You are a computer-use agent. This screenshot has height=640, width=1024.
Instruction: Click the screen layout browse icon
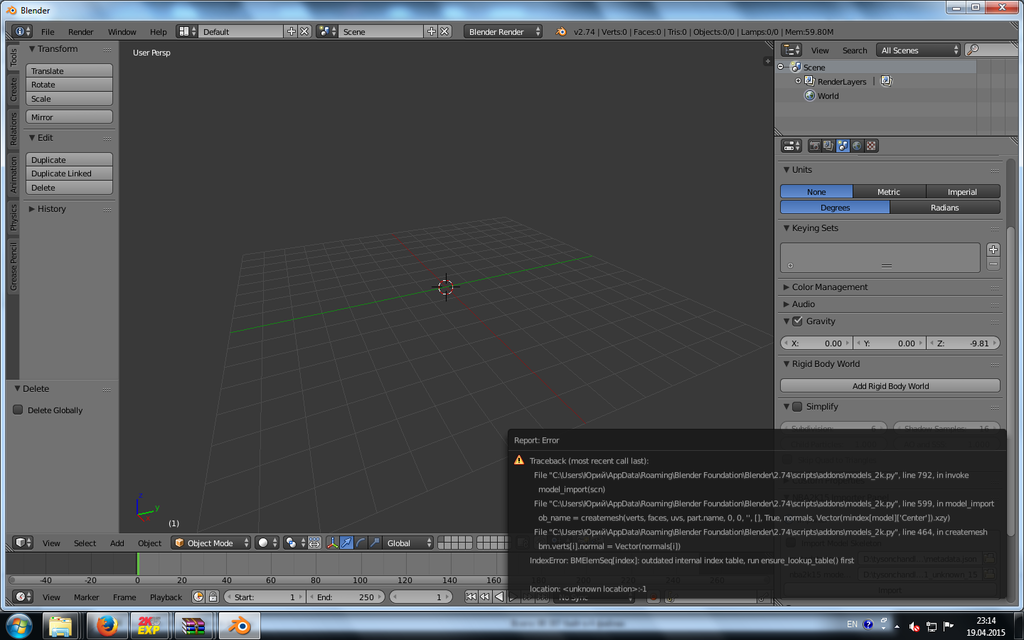pyautogui.click(x=187, y=31)
